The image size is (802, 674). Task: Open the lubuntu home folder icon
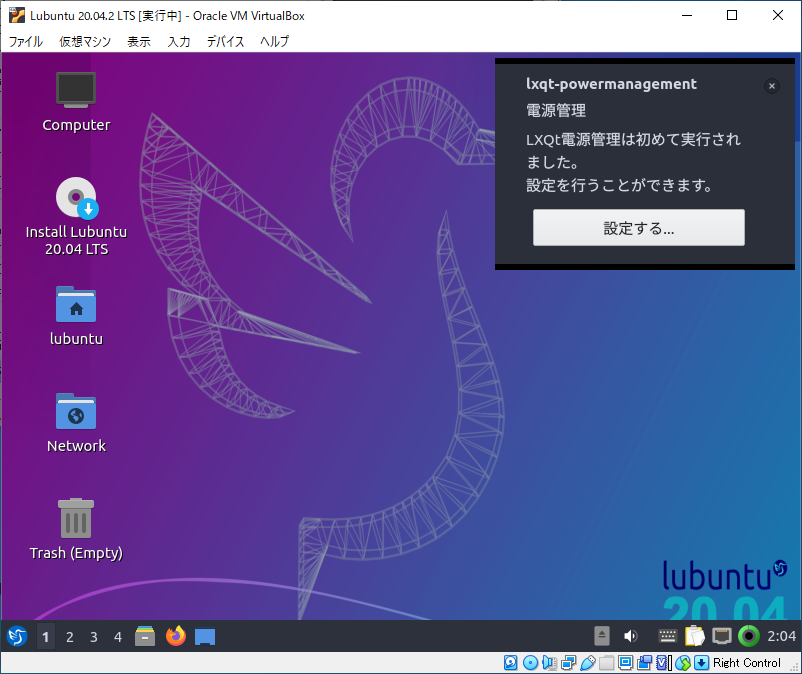(76, 316)
